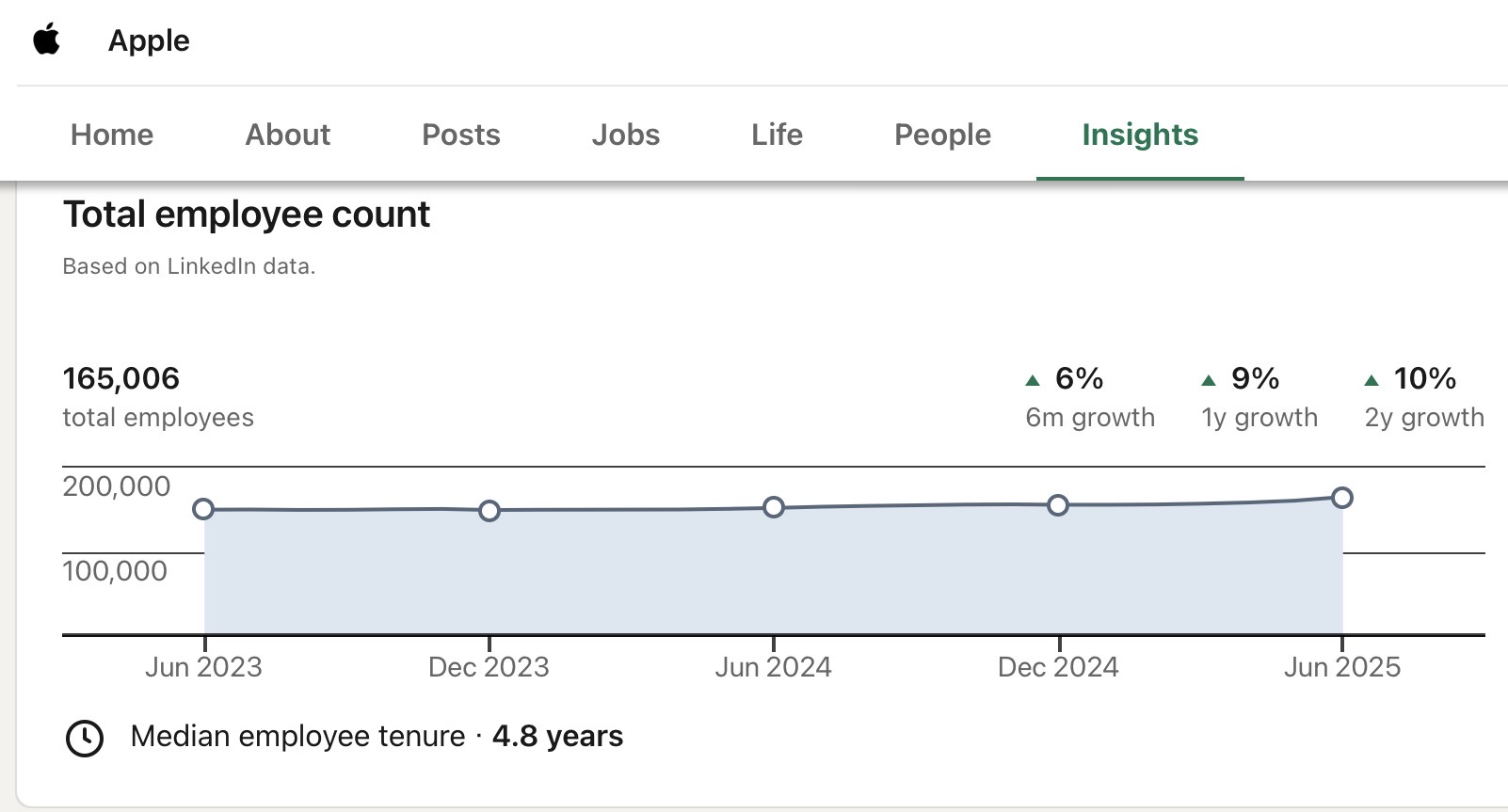Screen dimensions: 1508x812
Task: Switch to the People tab
Action: coord(942,135)
